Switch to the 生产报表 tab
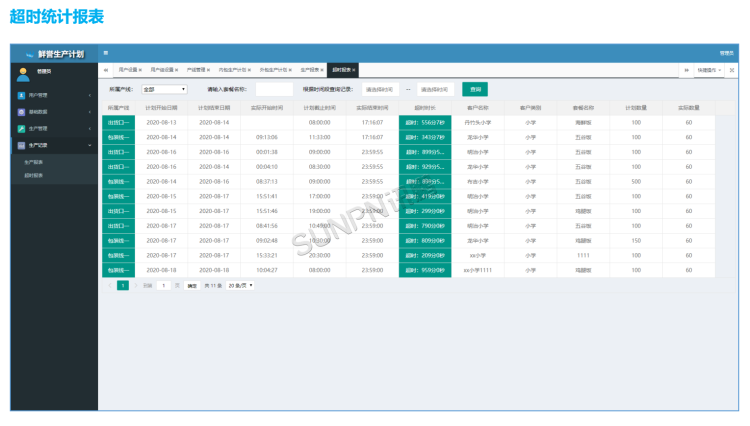The height and width of the screenshot is (426, 750). (310, 70)
